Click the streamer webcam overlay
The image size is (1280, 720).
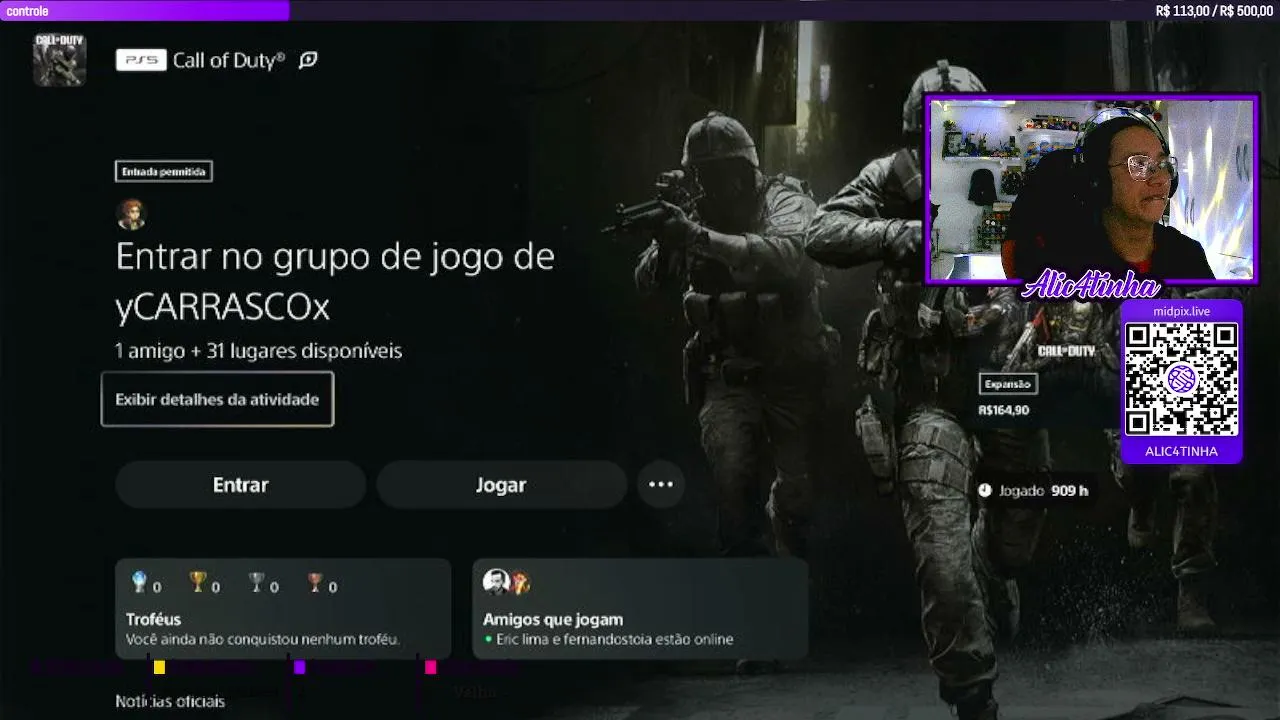click(x=1092, y=190)
